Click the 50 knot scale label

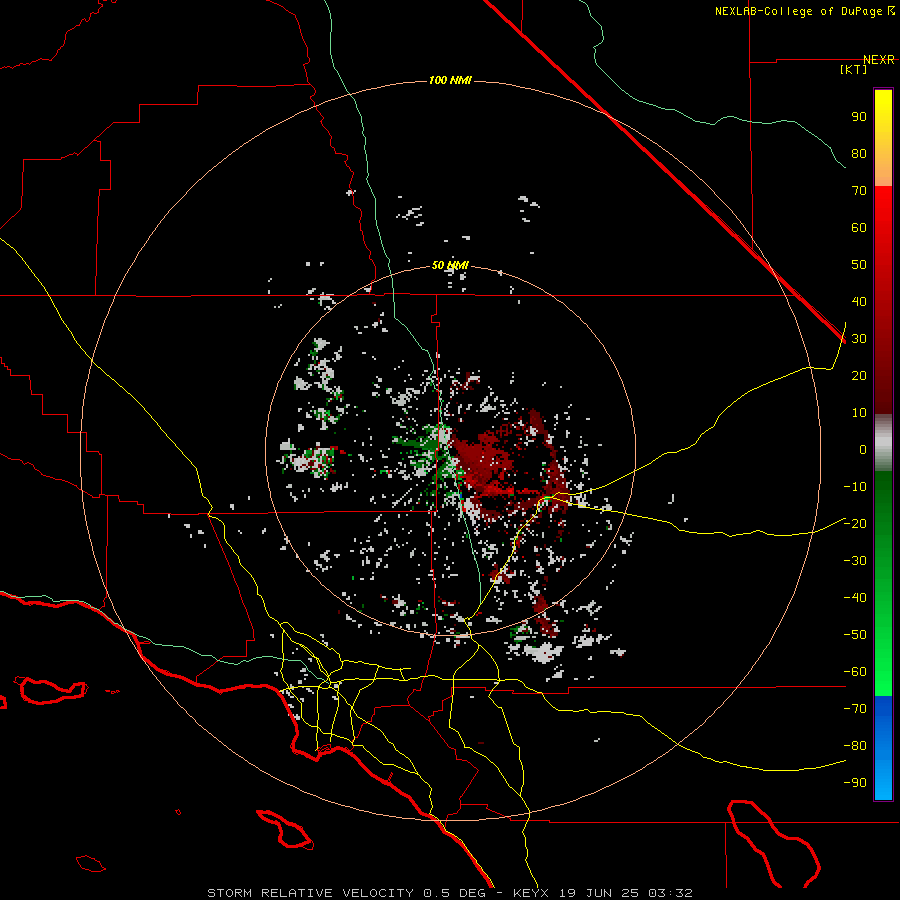pyautogui.click(x=859, y=265)
